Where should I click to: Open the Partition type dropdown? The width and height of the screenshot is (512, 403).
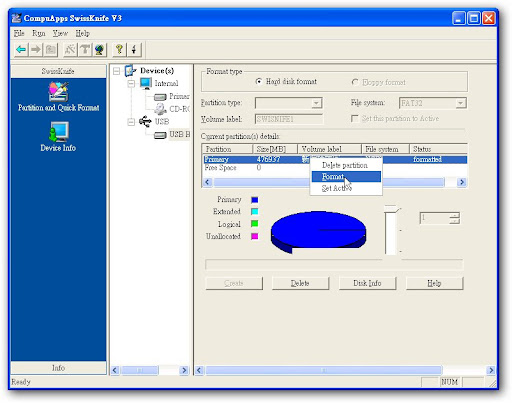pos(316,103)
